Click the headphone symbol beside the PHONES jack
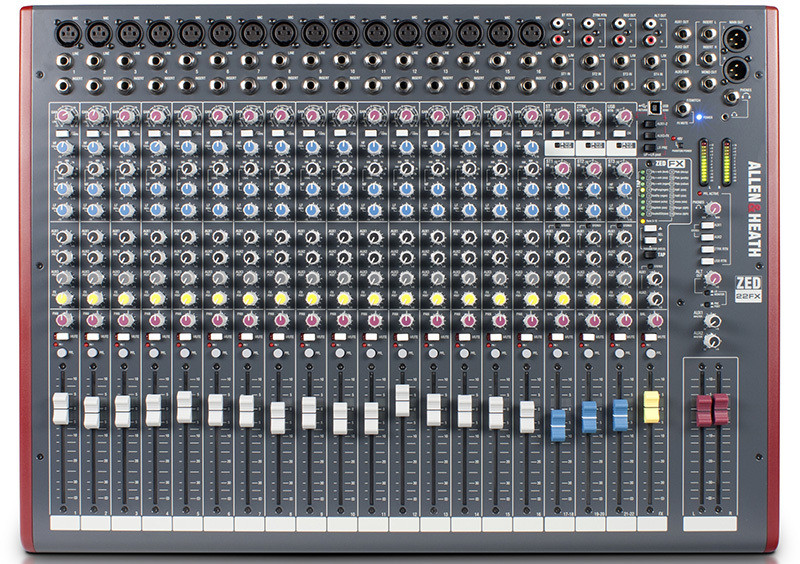This screenshot has height=564, width=800. coord(746,96)
